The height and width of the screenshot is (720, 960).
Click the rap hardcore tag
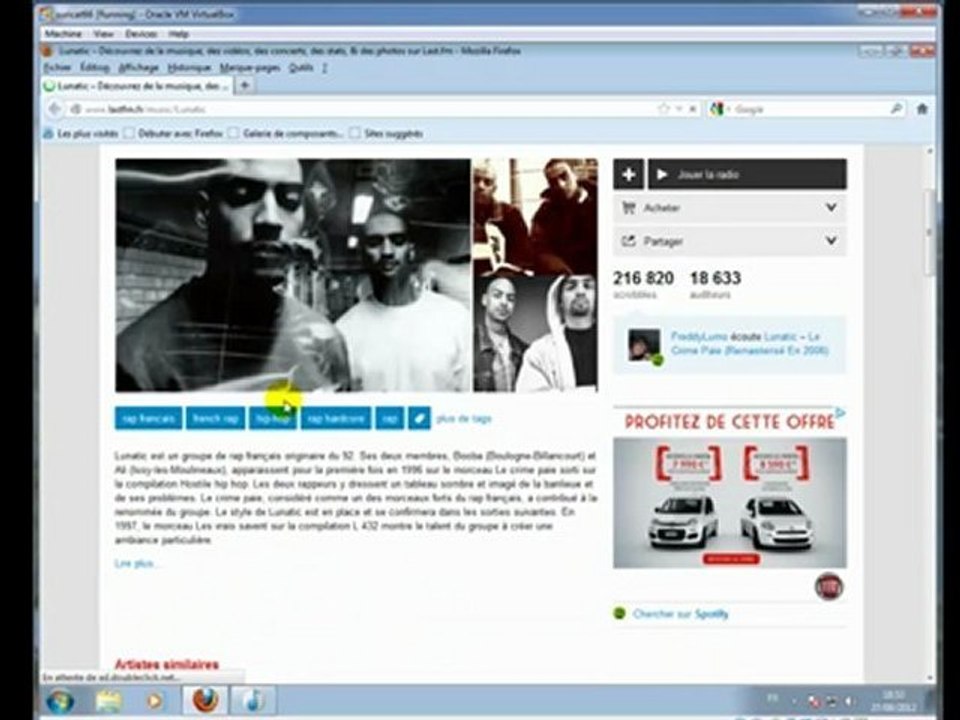point(336,418)
